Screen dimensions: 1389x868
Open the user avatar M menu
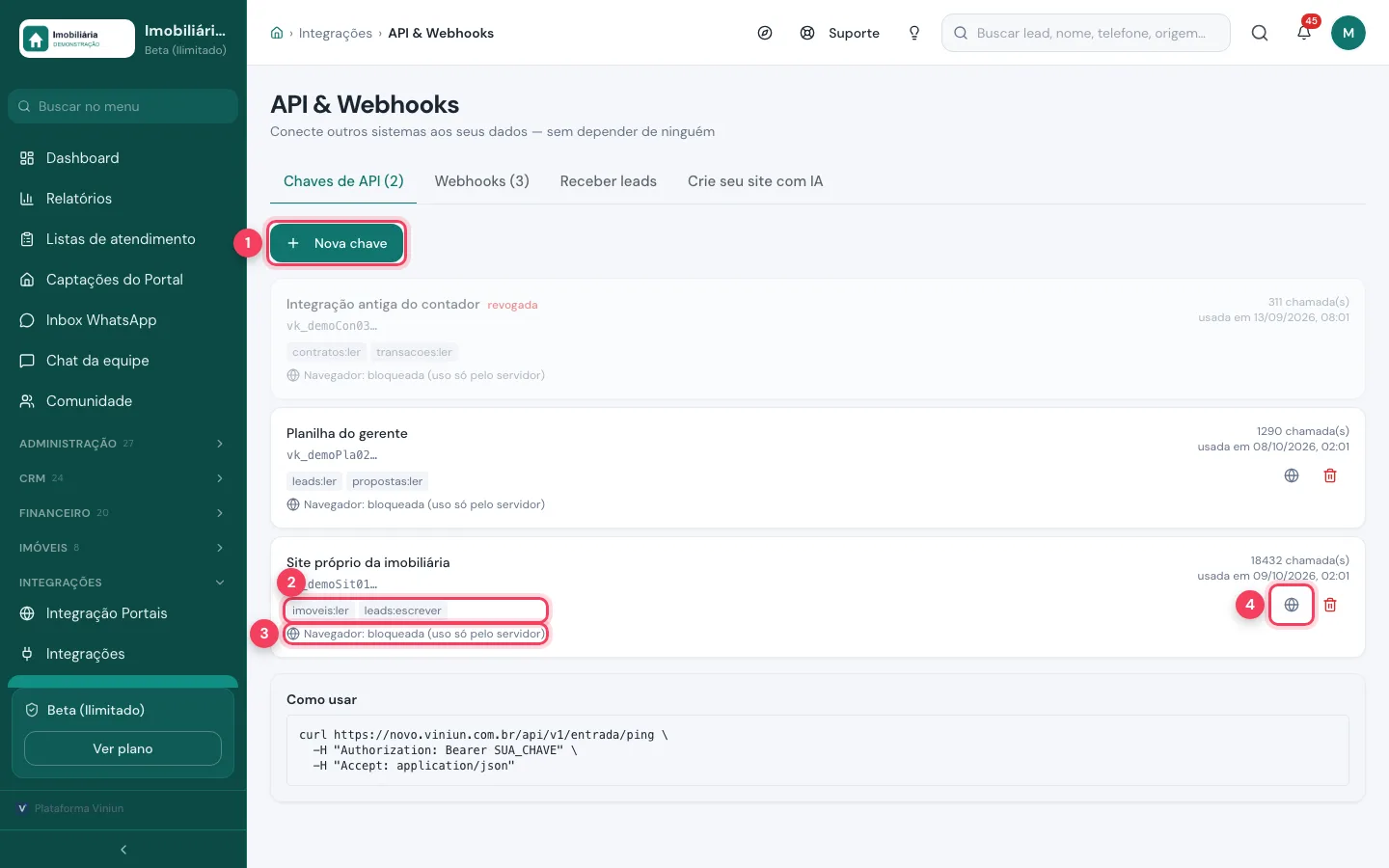coord(1348,33)
